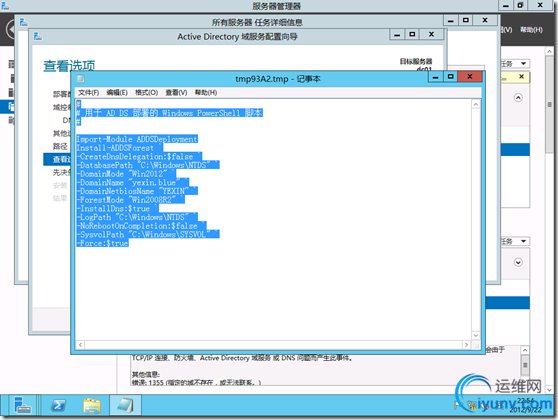Maximize the Notepad window

pos(451,76)
